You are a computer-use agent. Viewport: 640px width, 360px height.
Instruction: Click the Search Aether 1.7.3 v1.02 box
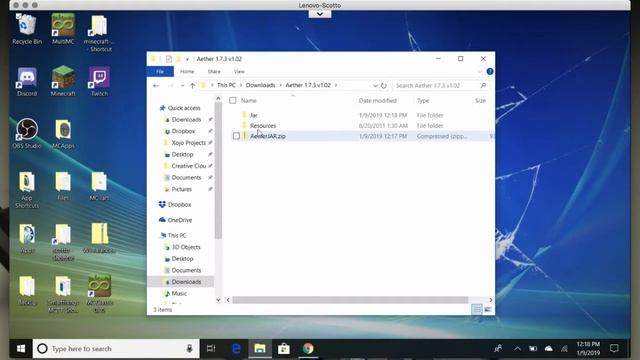point(440,85)
